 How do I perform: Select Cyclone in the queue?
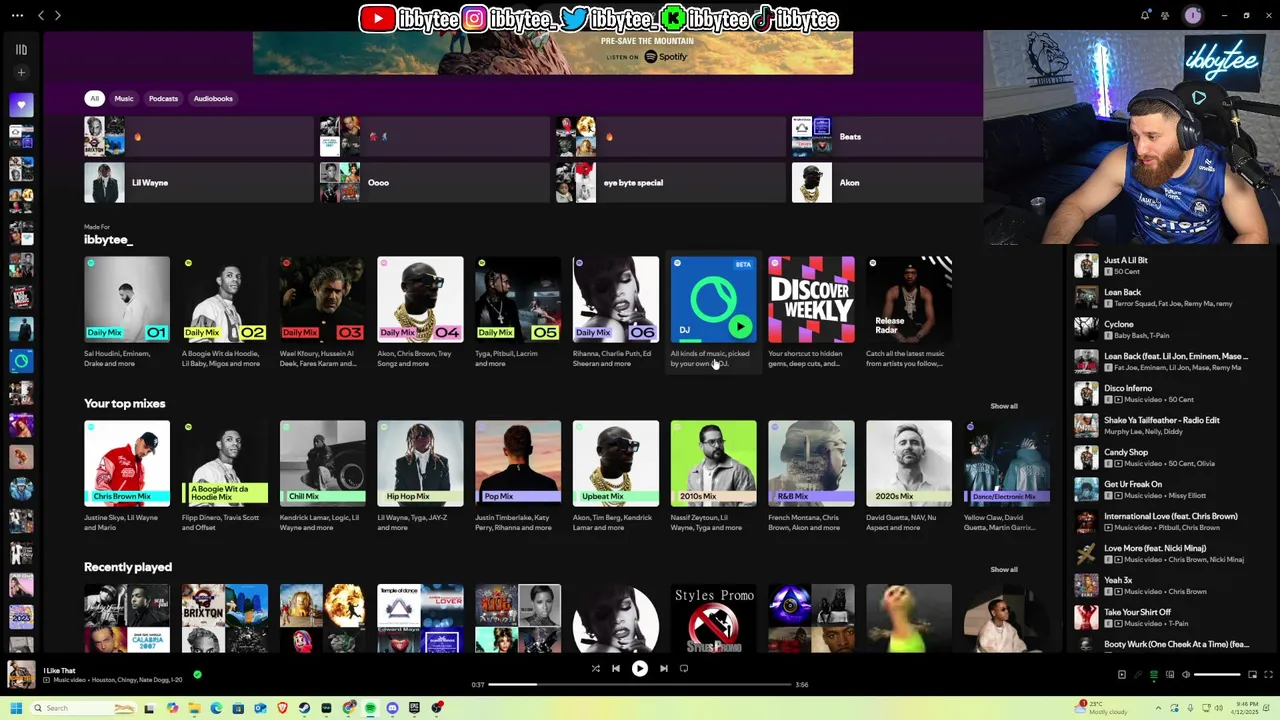tap(1164, 329)
